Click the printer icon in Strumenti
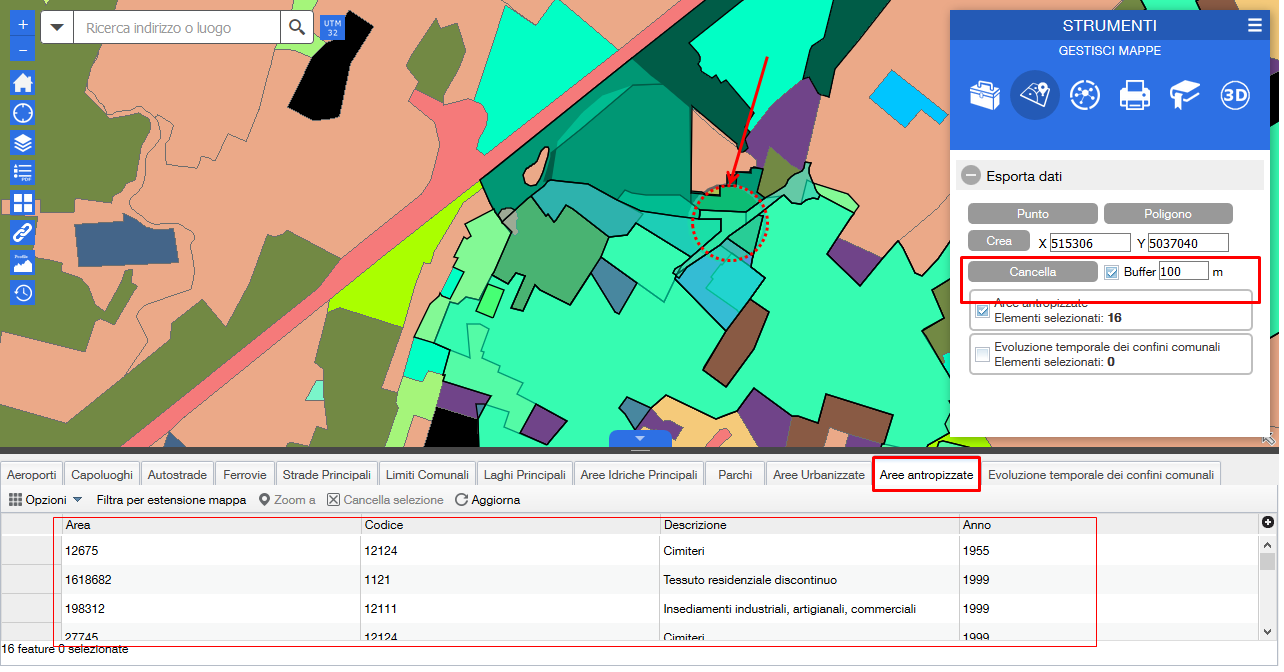The height and width of the screenshot is (672, 1284). 1134,96
